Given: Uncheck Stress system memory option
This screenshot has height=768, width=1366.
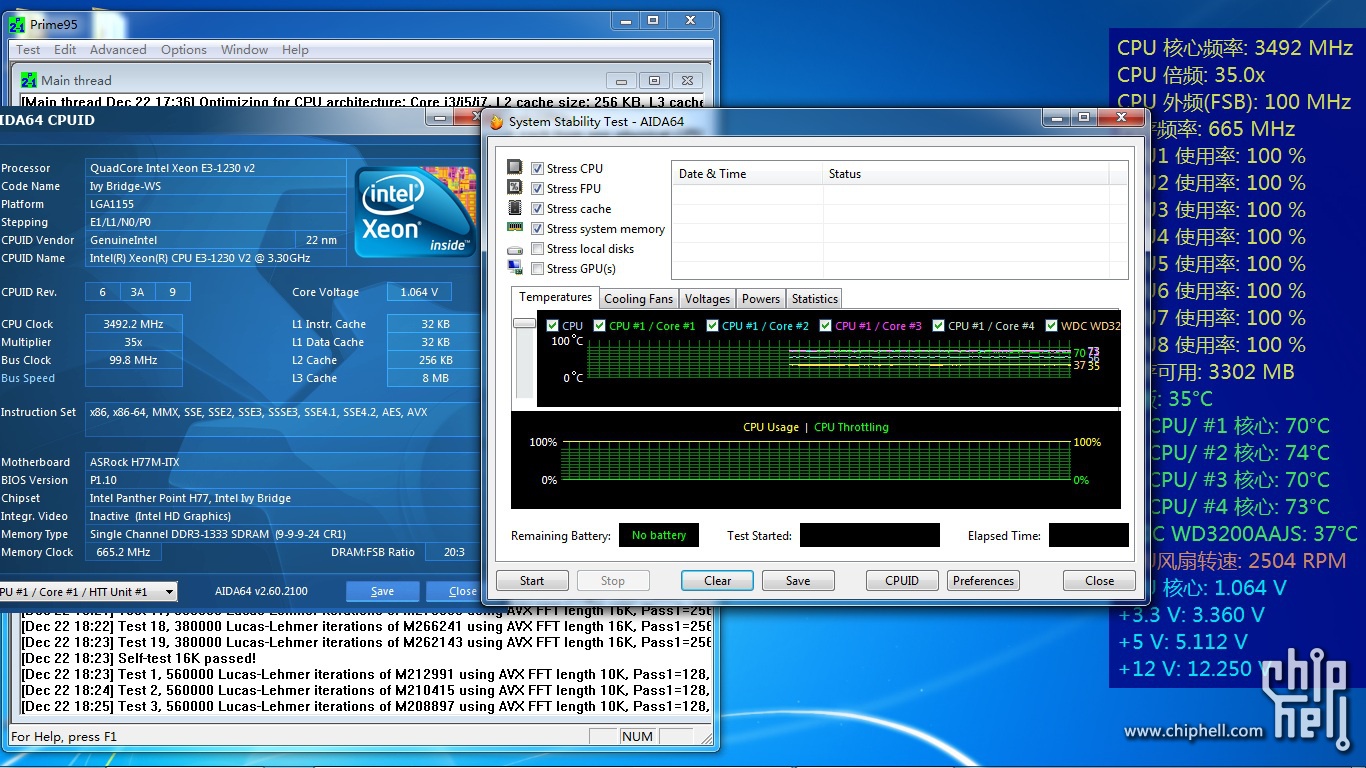Looking at the screenshot, I should (x=538, y=229).
